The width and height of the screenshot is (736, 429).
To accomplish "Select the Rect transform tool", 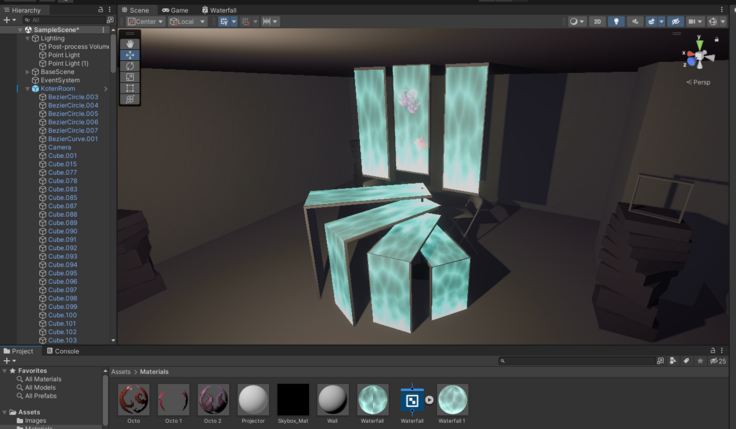I will click(x=129, y=88).
